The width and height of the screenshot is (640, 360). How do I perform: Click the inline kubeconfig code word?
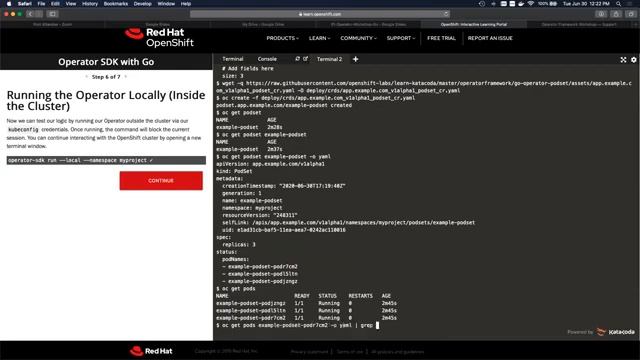tap(23, 129)
